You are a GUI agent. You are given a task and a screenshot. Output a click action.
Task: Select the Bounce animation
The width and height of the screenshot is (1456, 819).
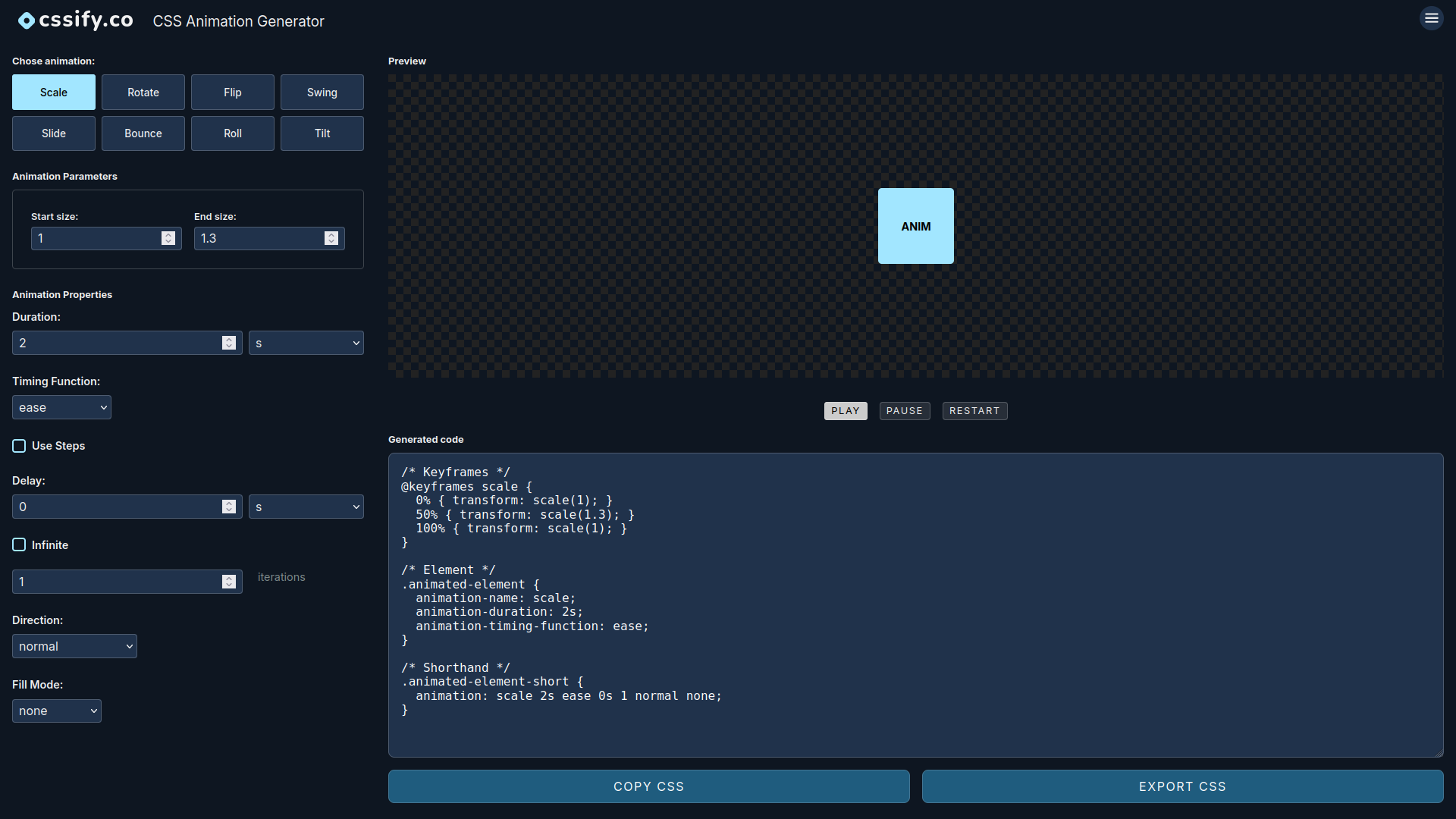143,133
